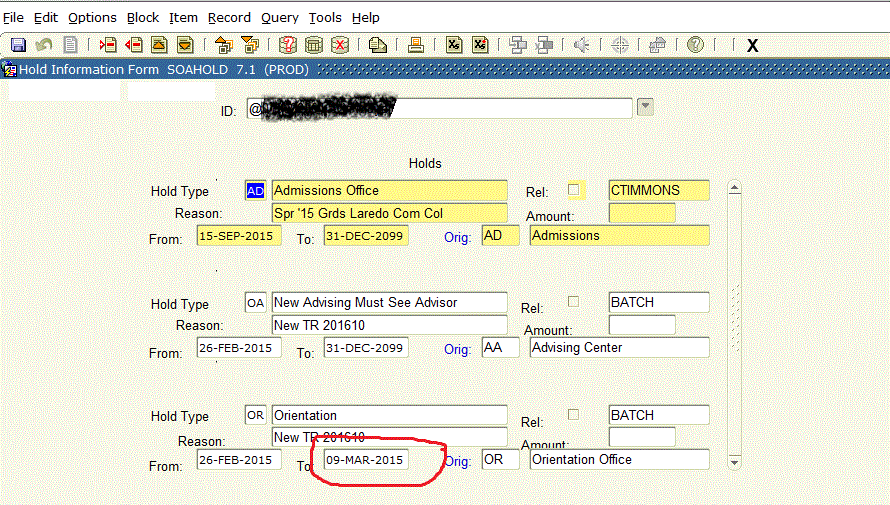
Task: Select the Orientation To date 09-MAR-2015 field
Action: coord(364,460)
